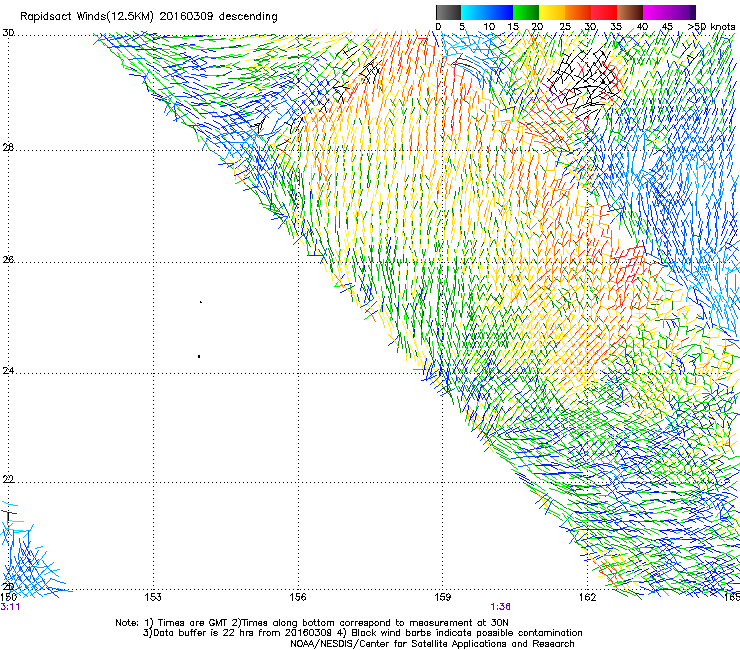Click the legend tick label 40

point(642,27)
